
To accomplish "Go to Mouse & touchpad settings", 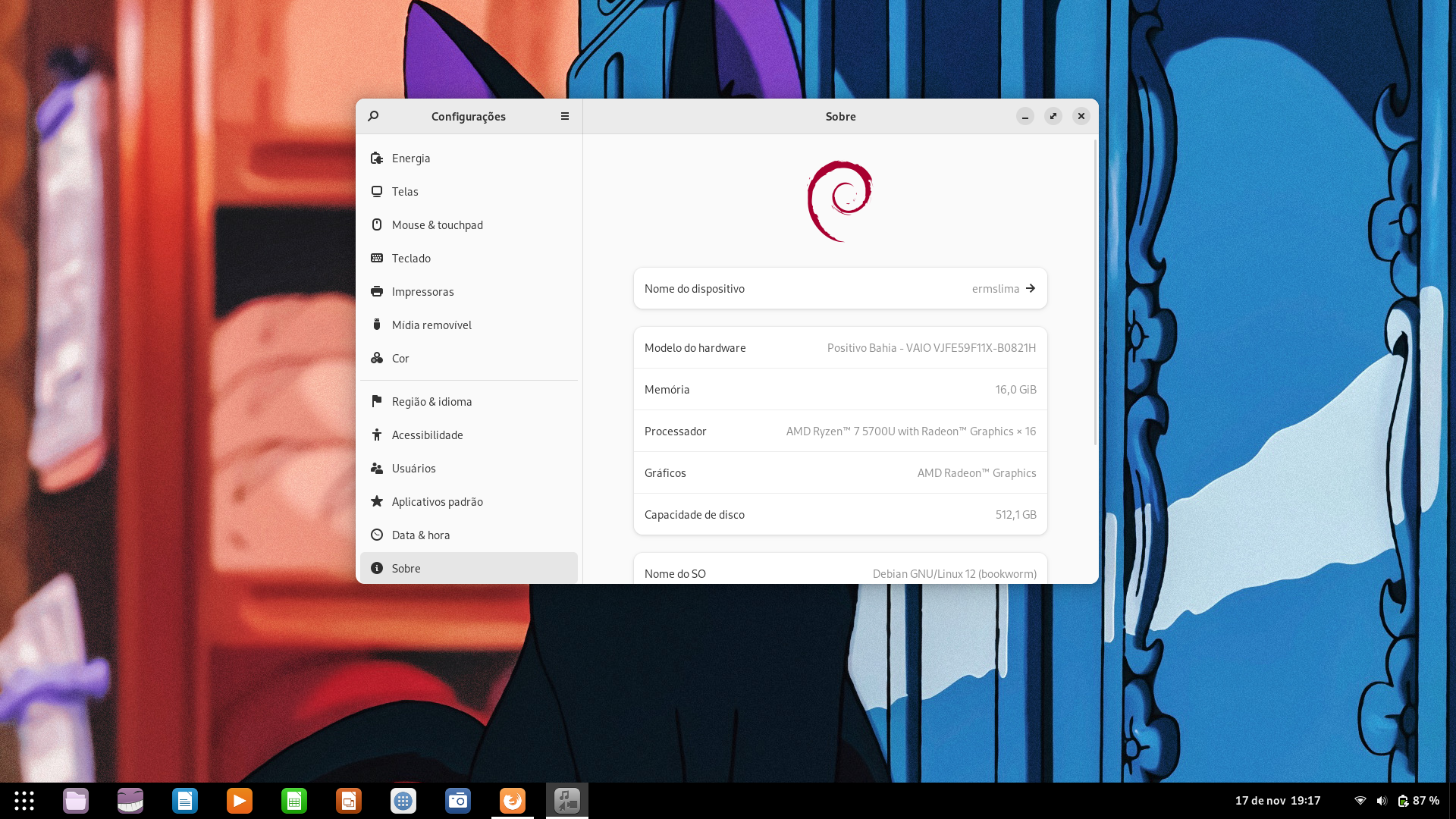I will [x=469, y=224].
